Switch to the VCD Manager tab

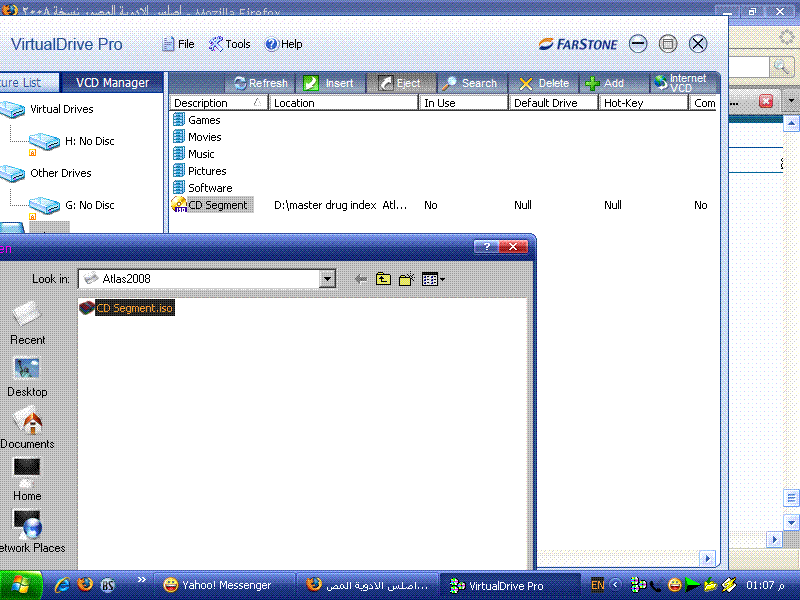coord(112,83)
